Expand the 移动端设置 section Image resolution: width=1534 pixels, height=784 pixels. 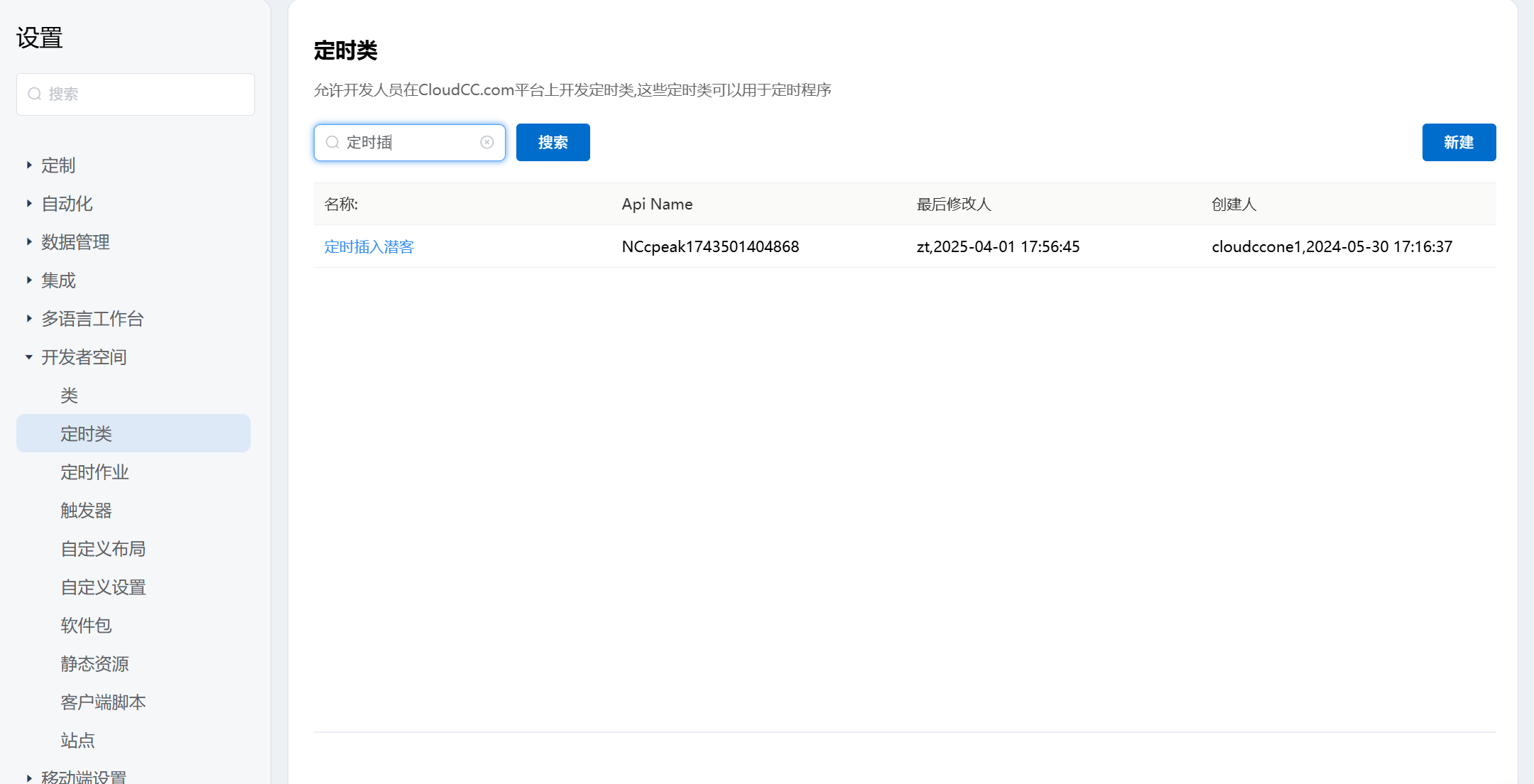click(29, 778)
